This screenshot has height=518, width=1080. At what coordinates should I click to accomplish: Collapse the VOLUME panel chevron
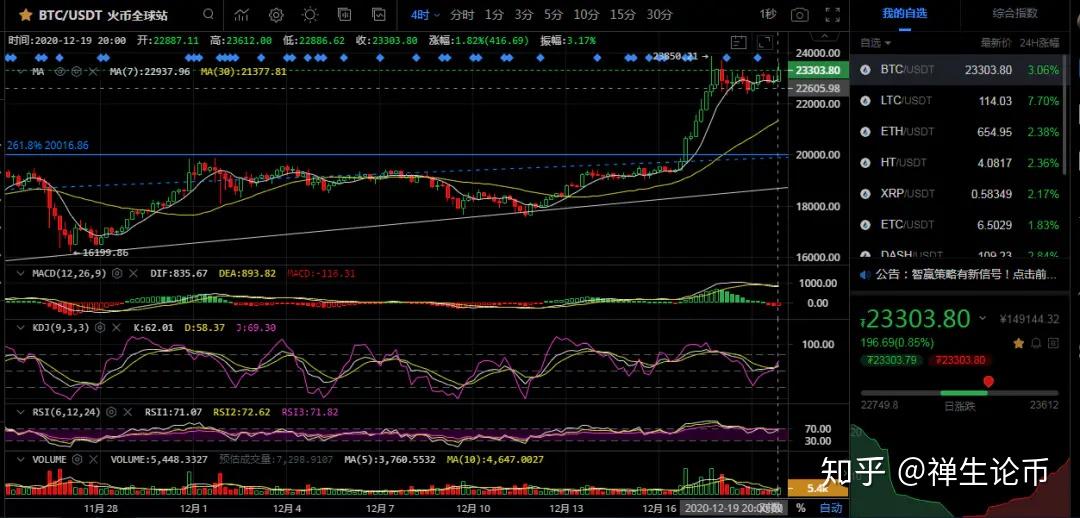pos(21,459)
